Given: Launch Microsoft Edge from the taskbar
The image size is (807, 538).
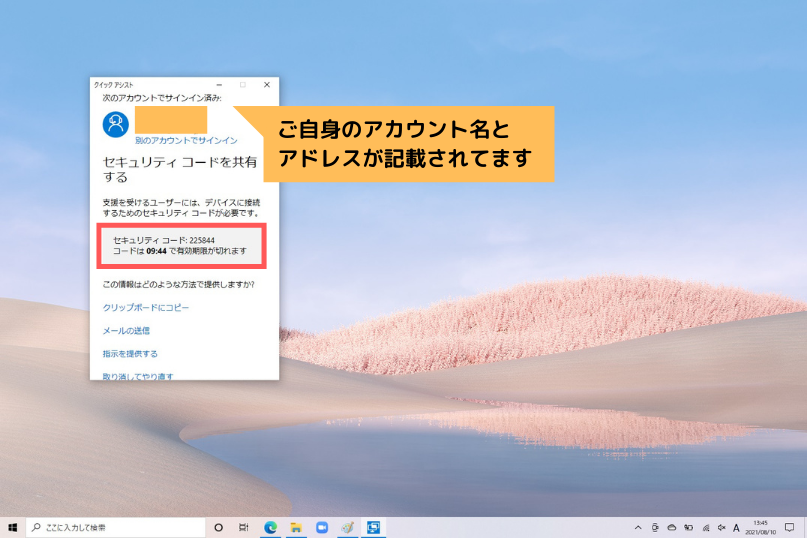Looking at the screenshot, I should point(270,527).
